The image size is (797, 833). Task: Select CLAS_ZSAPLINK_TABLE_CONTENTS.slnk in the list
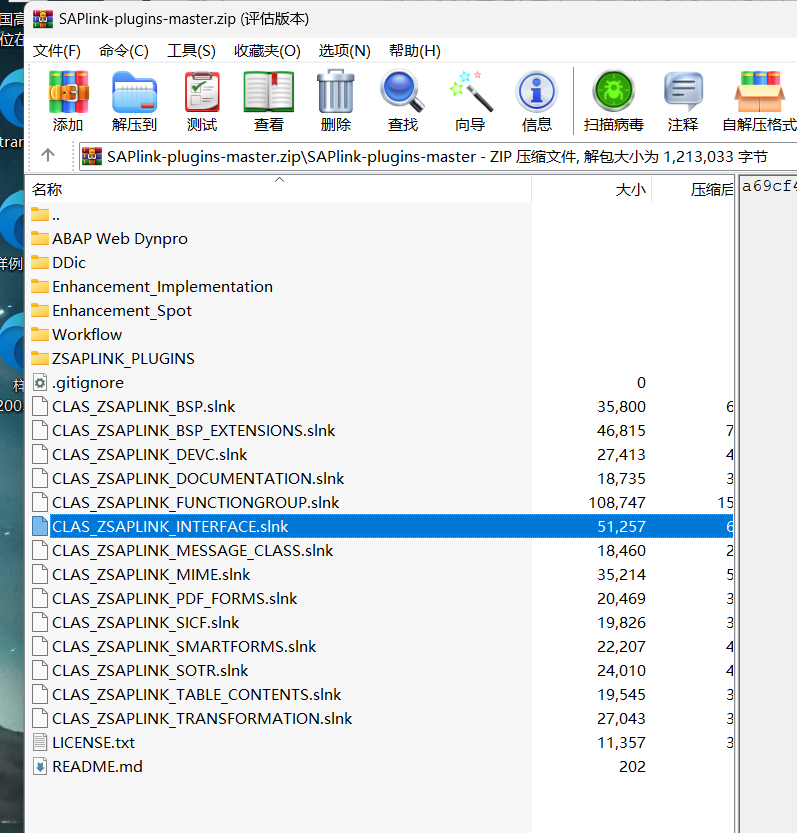197,694
